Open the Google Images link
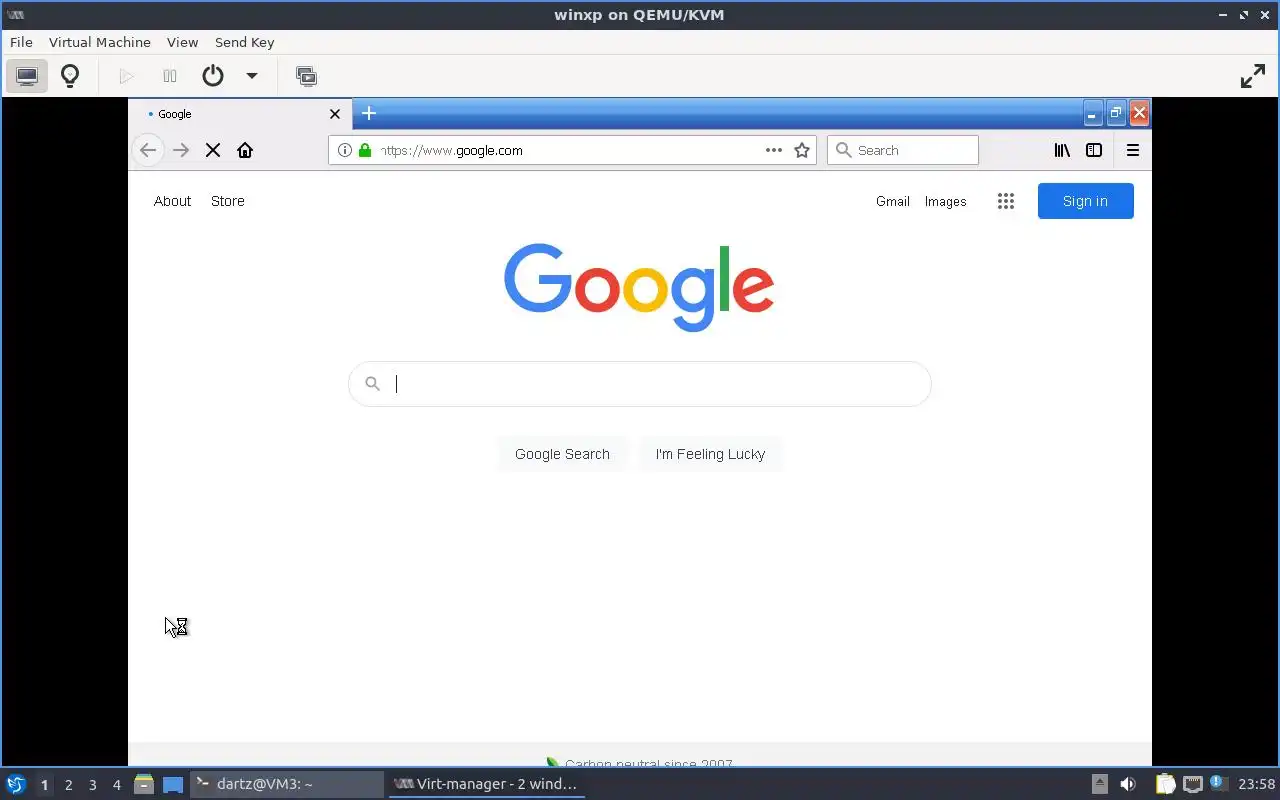Image resolution: width=1280 pixels, height=800 pixels. click(x=945, y=201)
